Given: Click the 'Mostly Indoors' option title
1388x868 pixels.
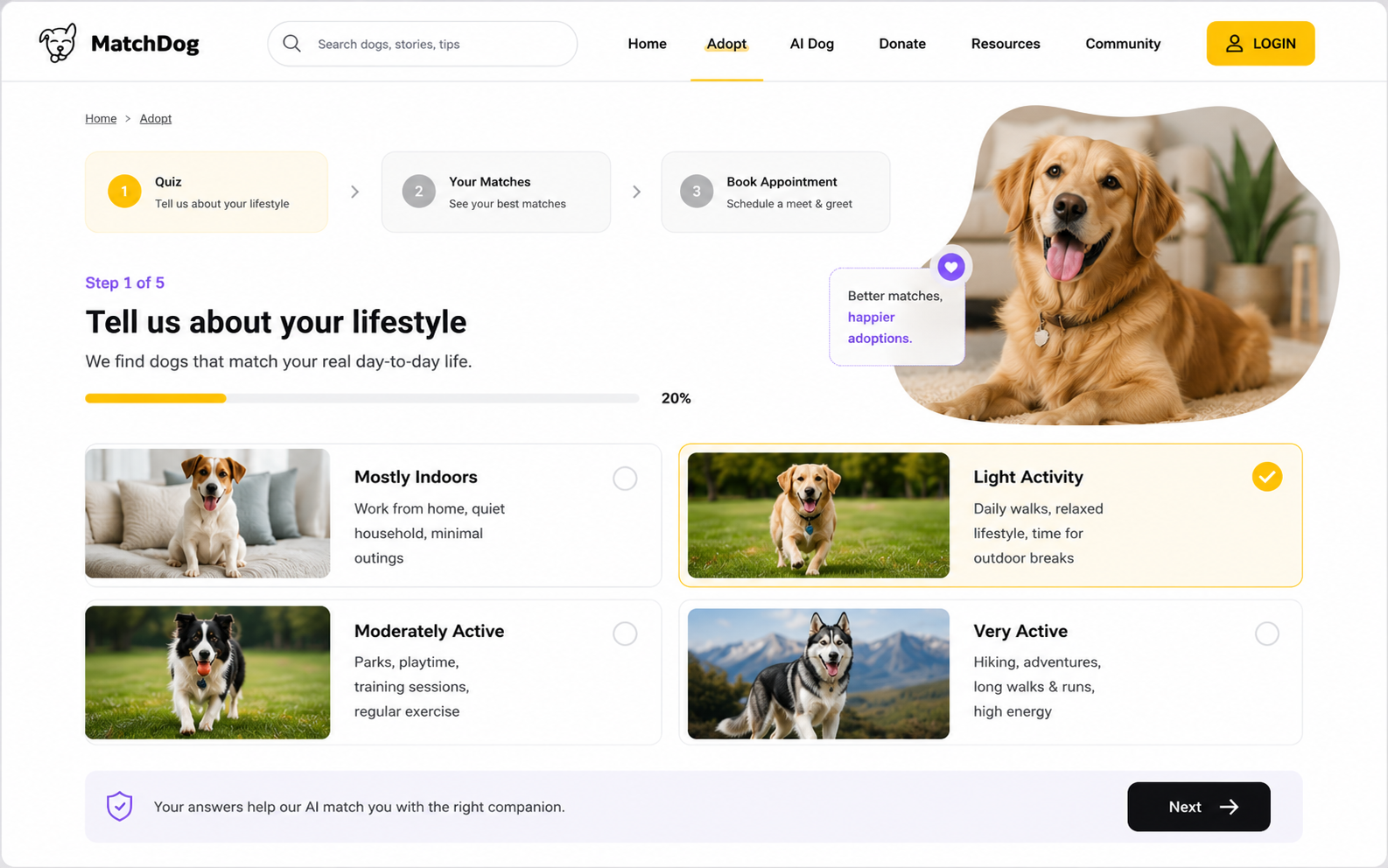Looking at the screenshot, I should 416,477.
